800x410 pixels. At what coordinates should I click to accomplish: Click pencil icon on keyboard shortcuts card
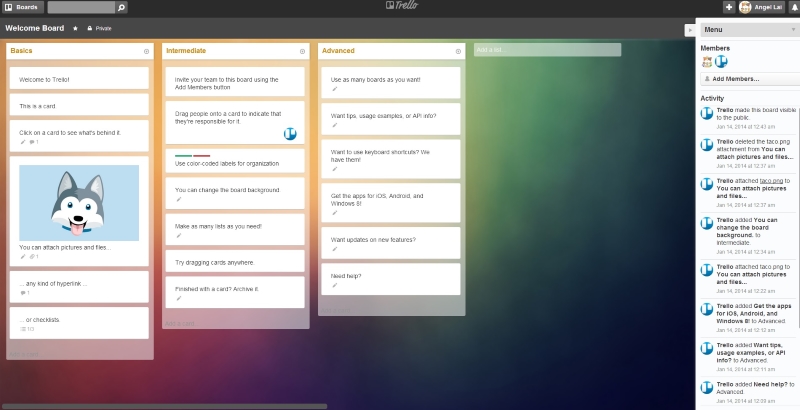click(335, 169)
